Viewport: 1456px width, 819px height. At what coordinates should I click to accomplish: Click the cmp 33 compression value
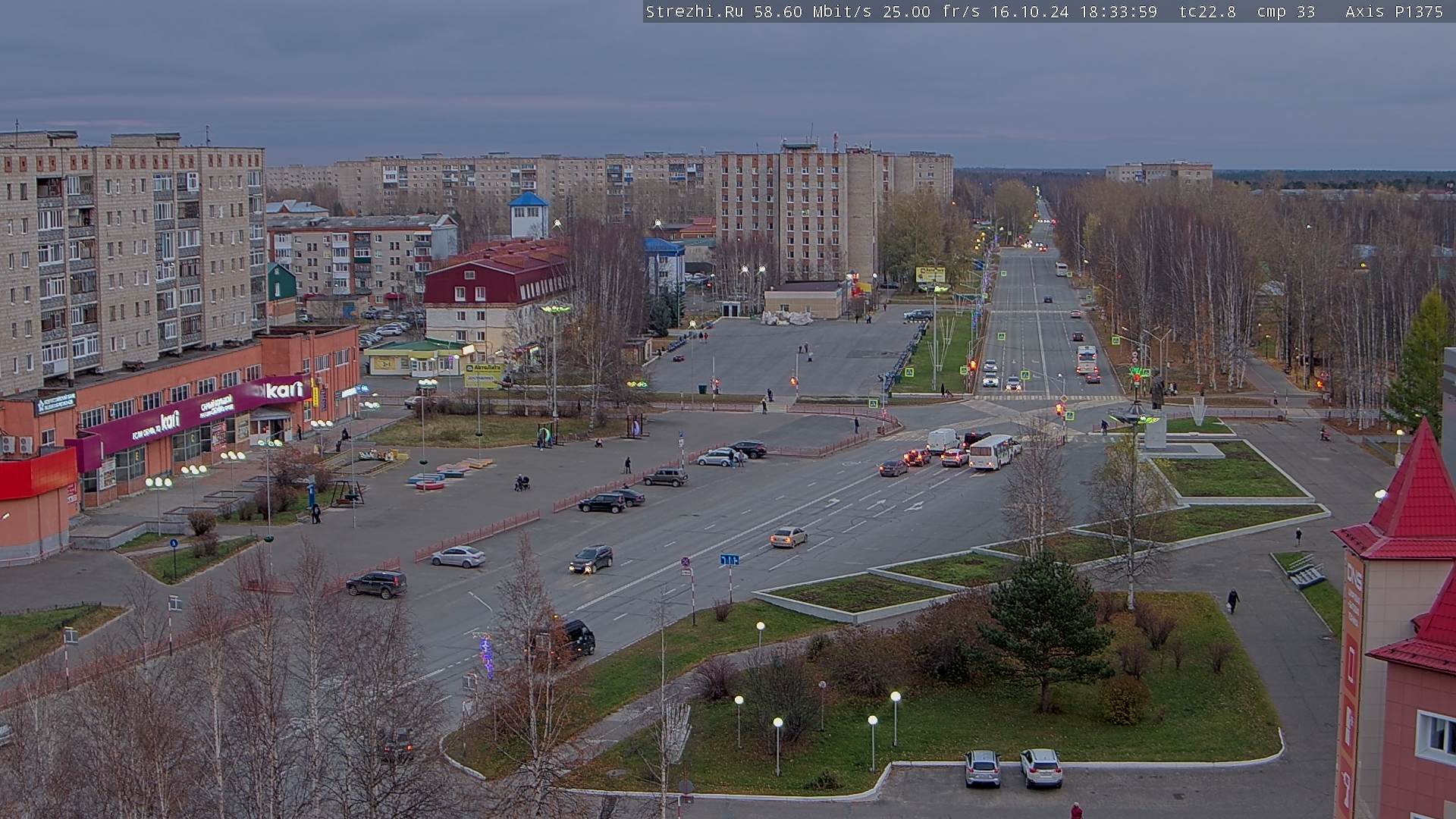pos(1285,11)
